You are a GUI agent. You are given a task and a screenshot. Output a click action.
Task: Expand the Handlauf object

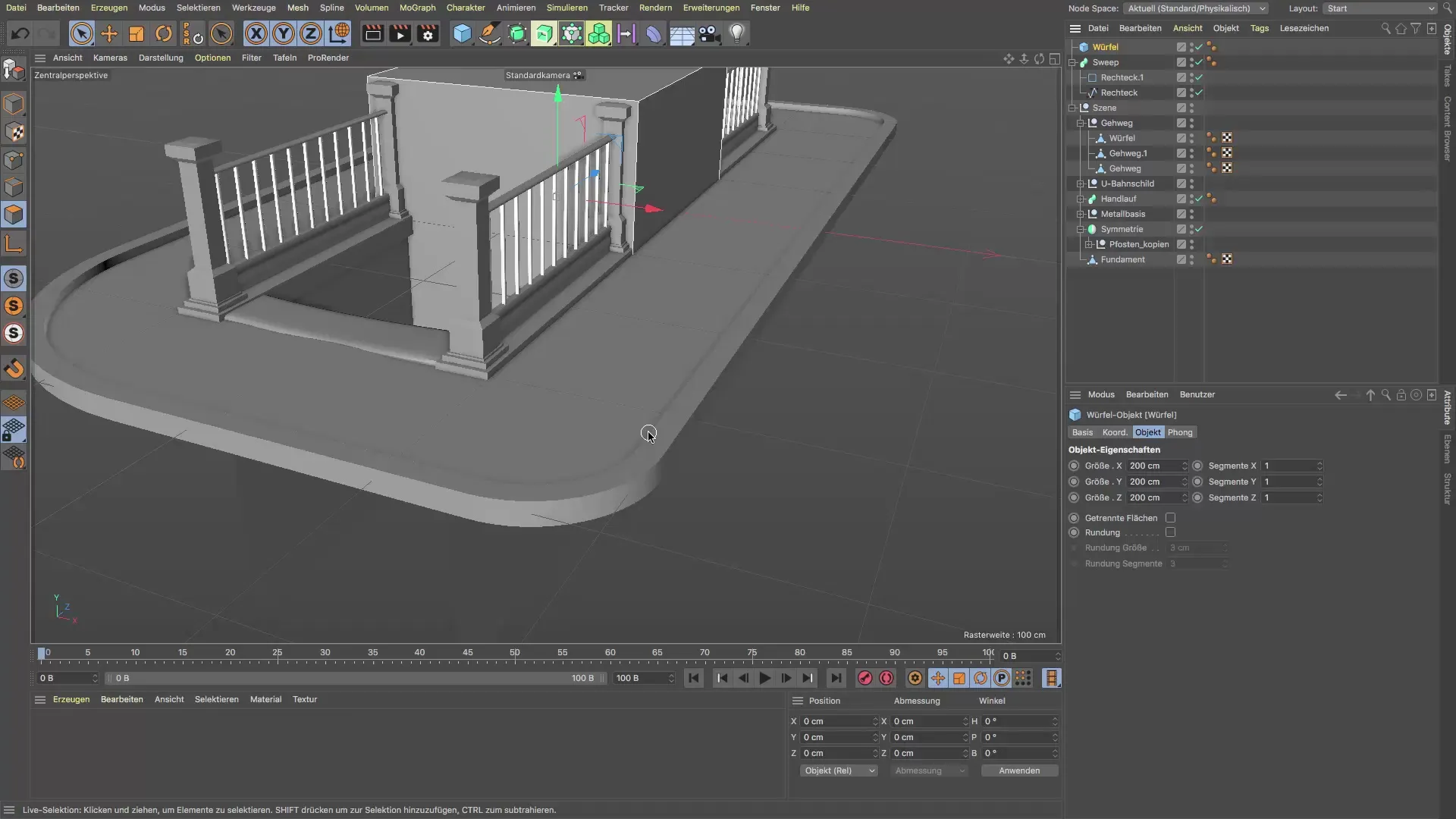point(1081,199)
